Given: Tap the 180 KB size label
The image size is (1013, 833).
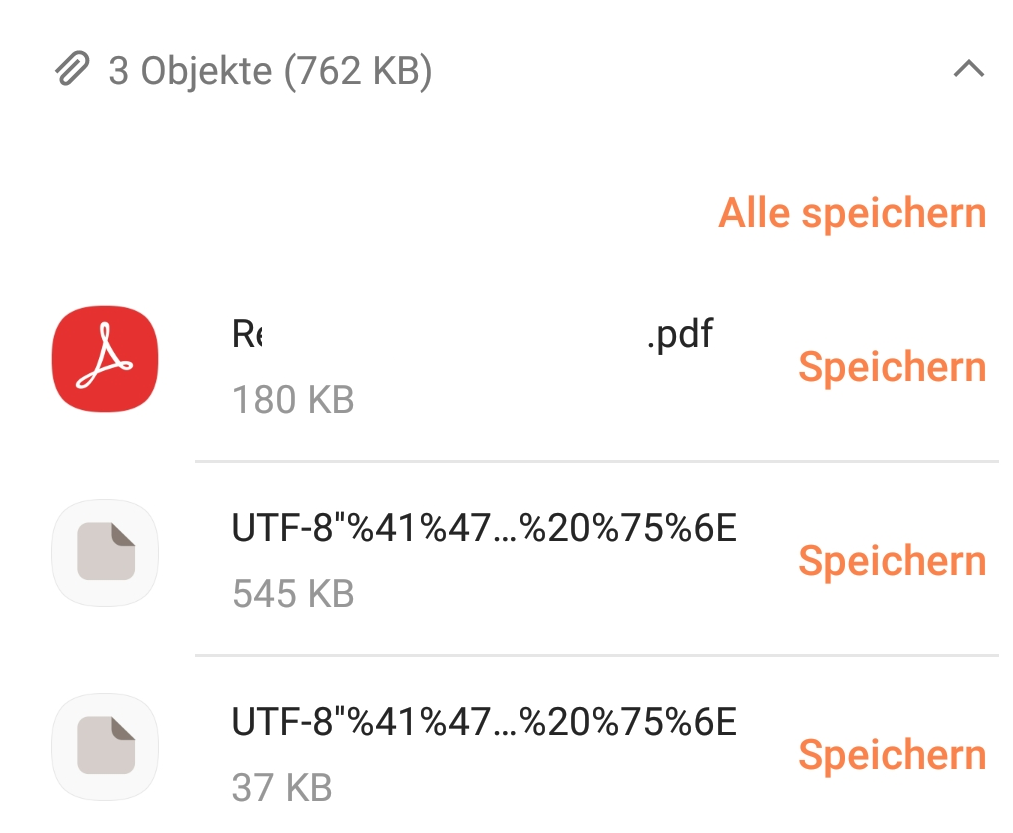Looking at the screenshot, I should coord(293,400).
